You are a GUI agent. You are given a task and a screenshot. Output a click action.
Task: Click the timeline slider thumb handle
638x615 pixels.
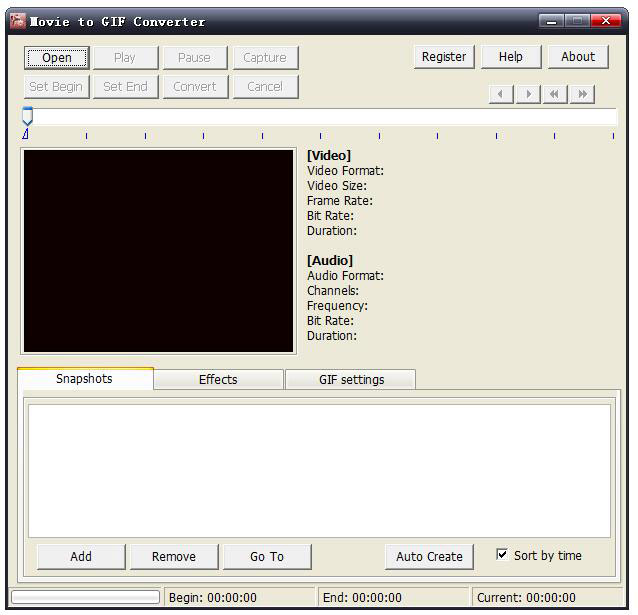[x=27, y=117]
